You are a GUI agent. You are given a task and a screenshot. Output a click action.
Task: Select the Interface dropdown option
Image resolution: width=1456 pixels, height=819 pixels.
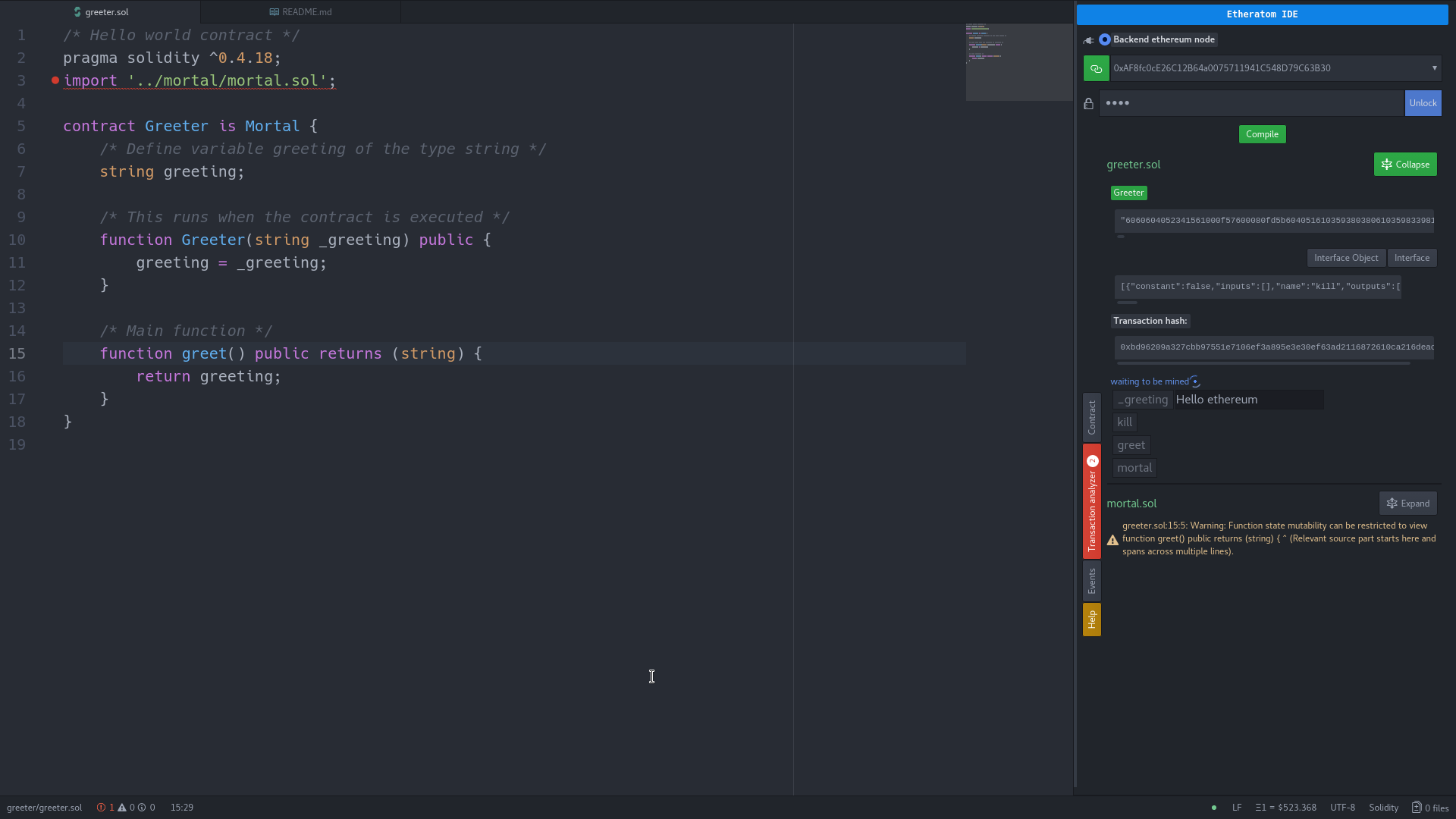(x=1411, y=258)
